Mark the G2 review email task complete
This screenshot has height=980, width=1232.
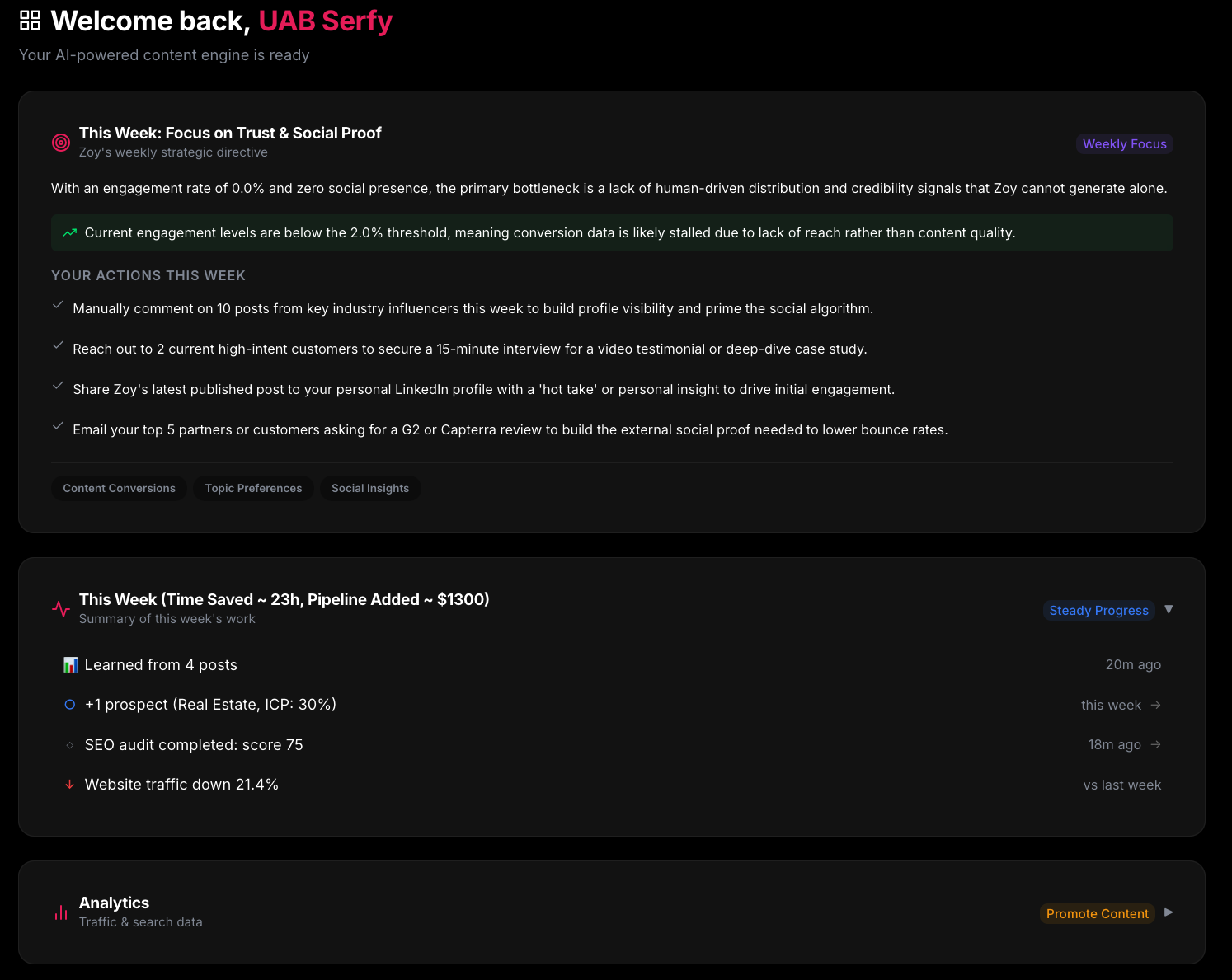[x=58, y=426]
